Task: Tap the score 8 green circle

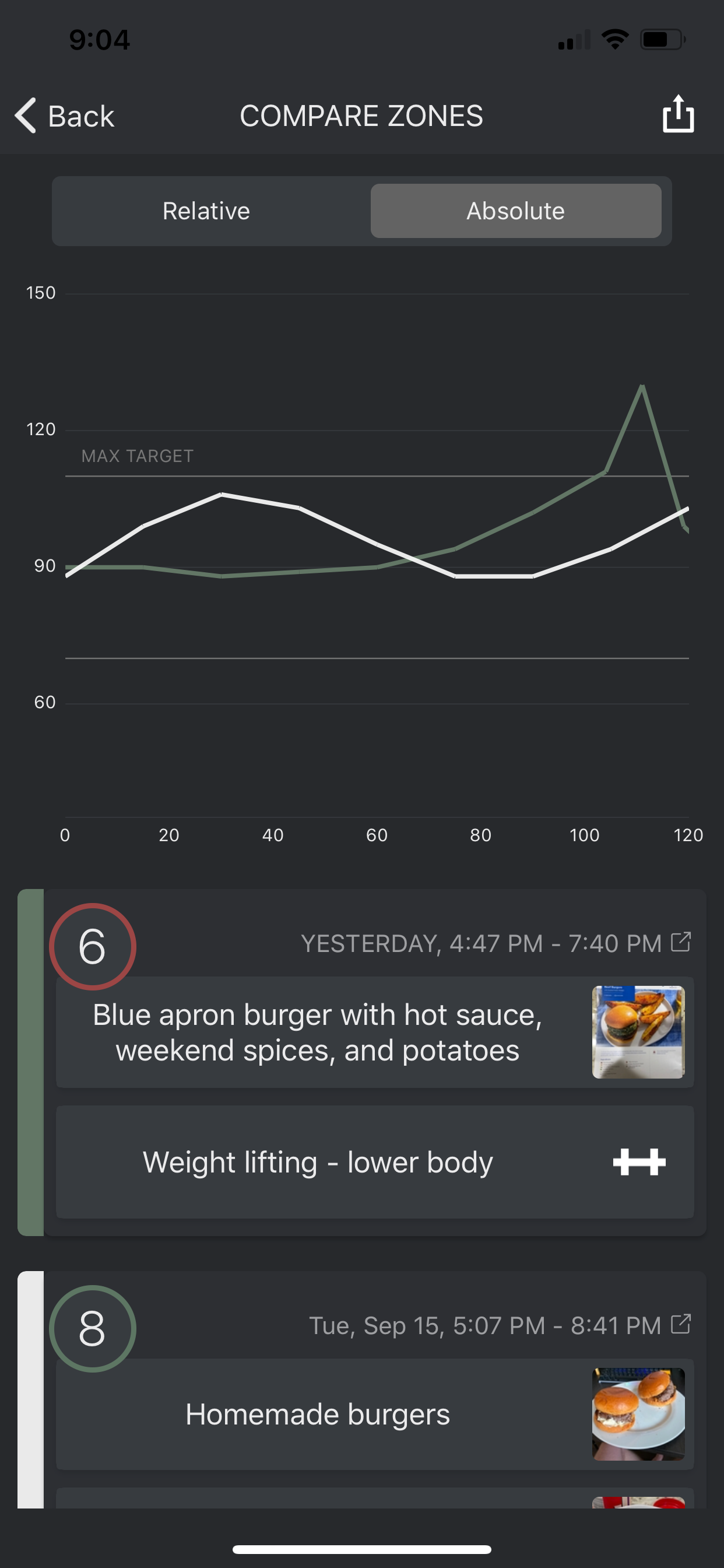Action: click(x=93, y=1328)
